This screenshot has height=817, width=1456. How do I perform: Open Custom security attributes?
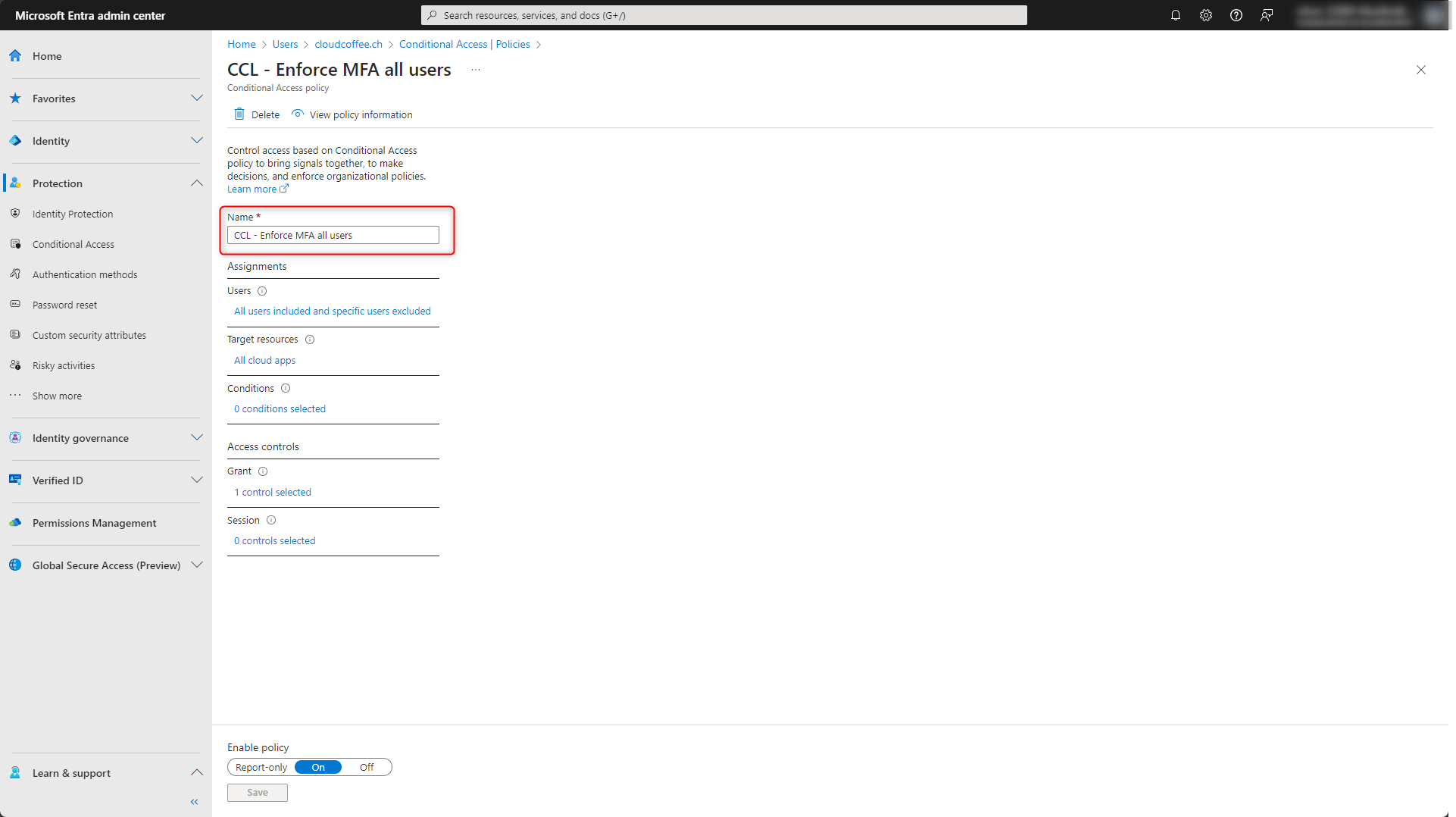point(89,334)
